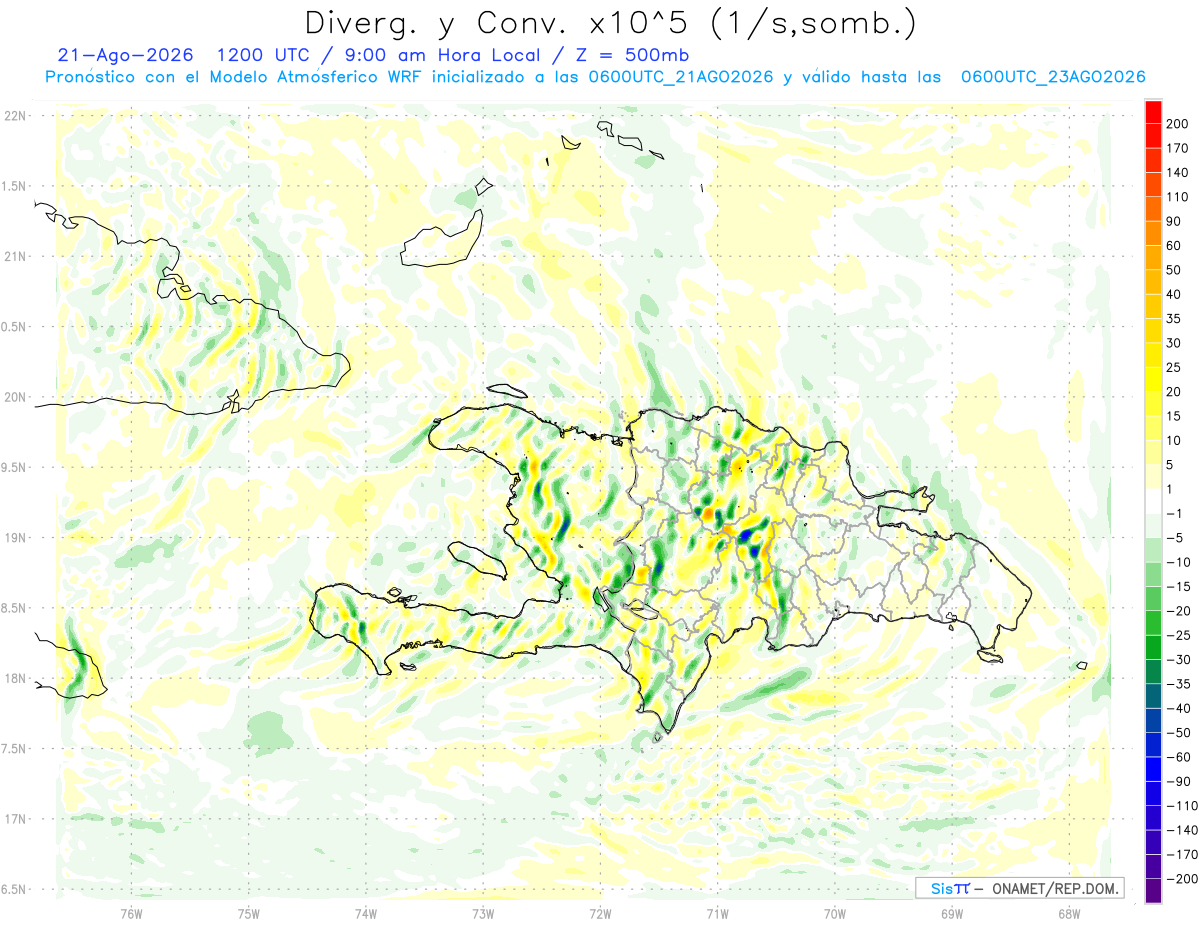The image size is (1200, 927).
Task: Click the longitude label "69W"
Action: 952,913
